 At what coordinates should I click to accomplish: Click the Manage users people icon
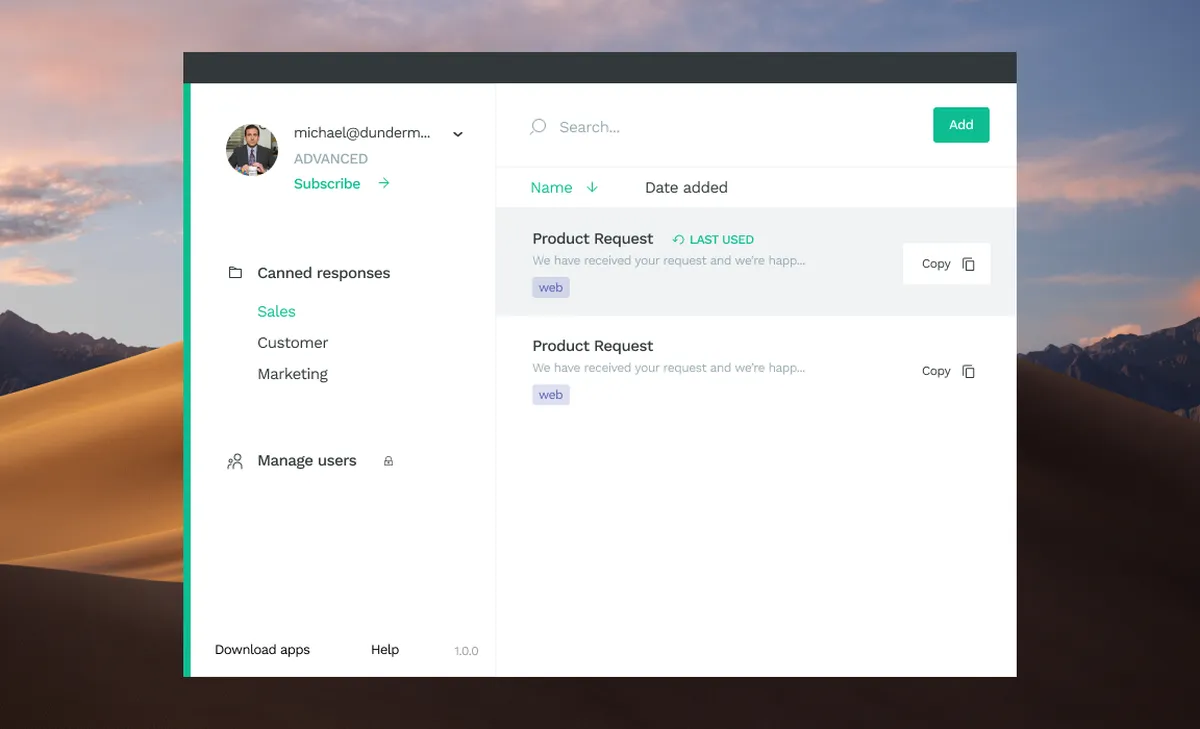[235, 461]
